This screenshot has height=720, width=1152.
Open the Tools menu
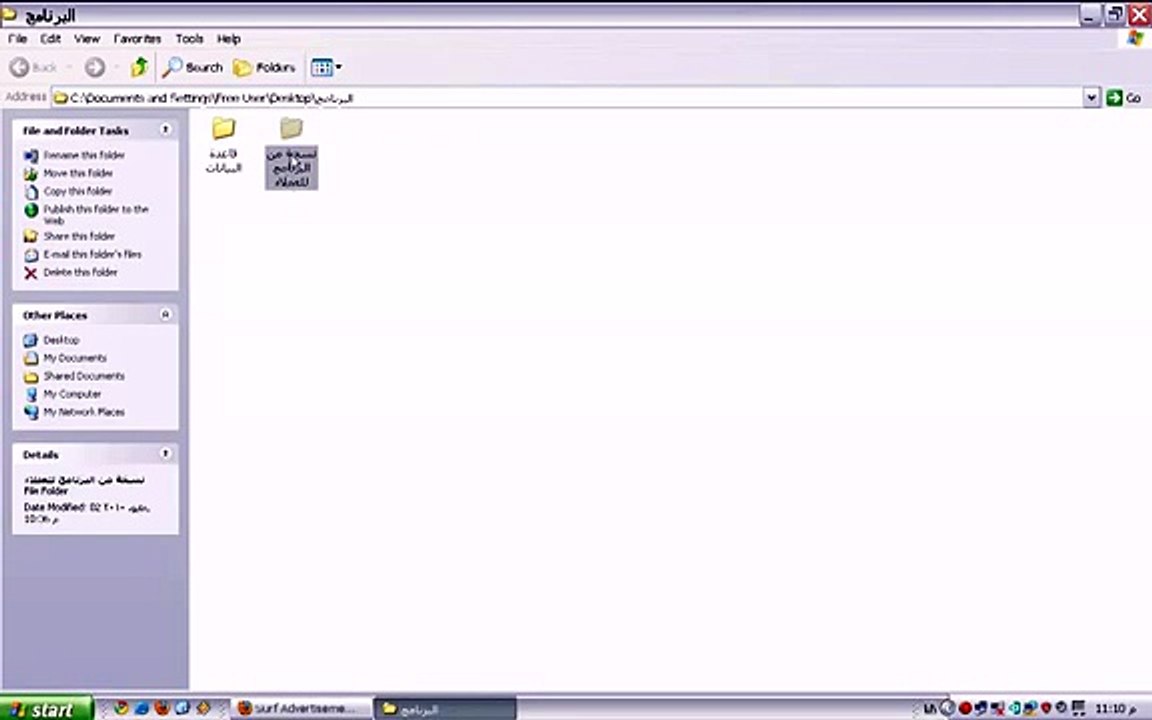pos(189,39)
